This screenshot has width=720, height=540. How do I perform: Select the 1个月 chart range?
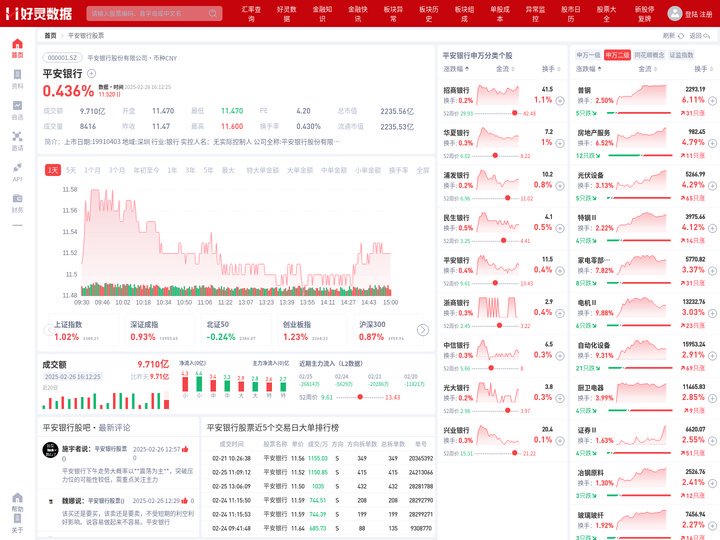[x=92, y=170]
